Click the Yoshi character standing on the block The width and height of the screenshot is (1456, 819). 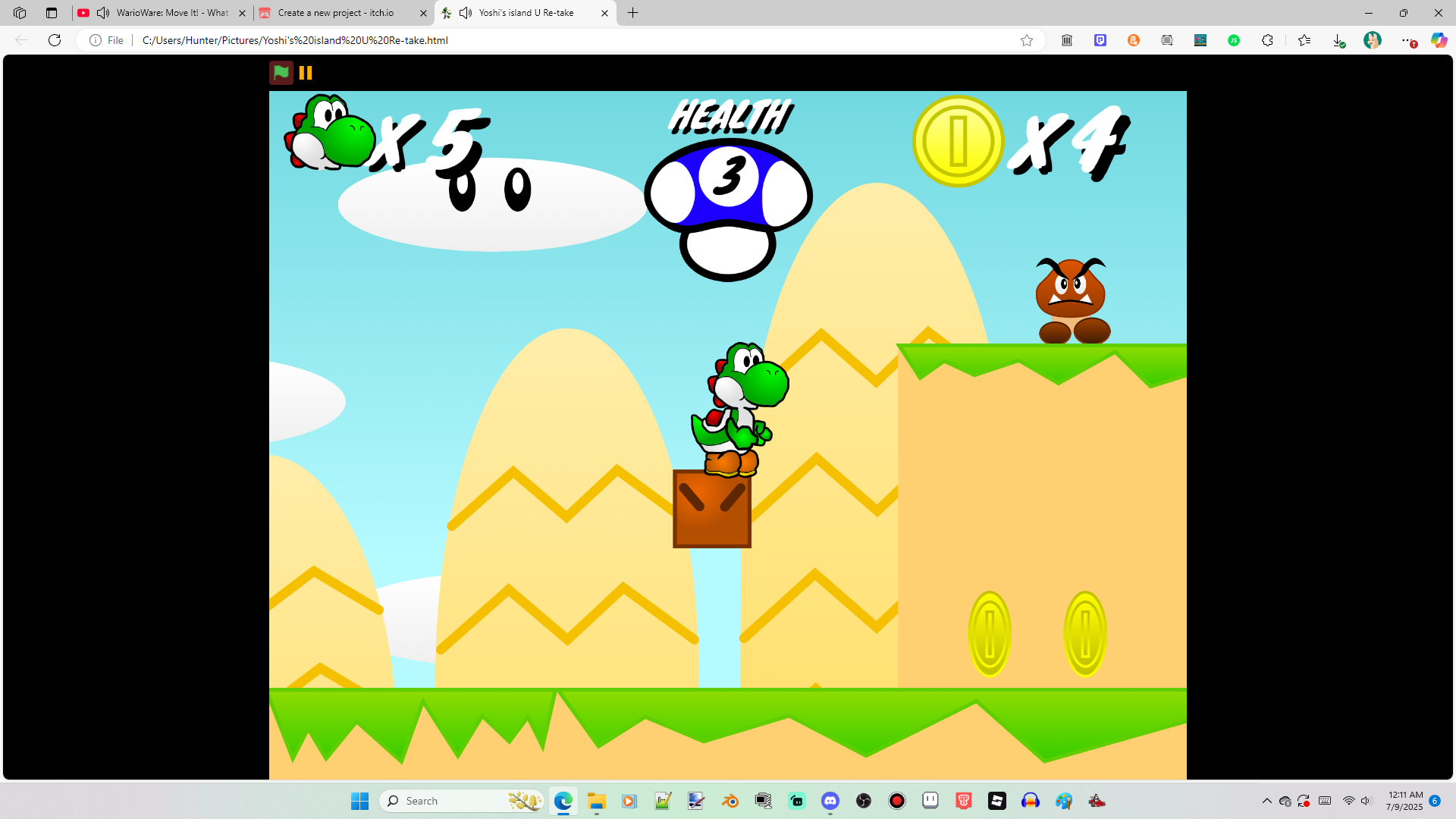[x=739, y=409]
